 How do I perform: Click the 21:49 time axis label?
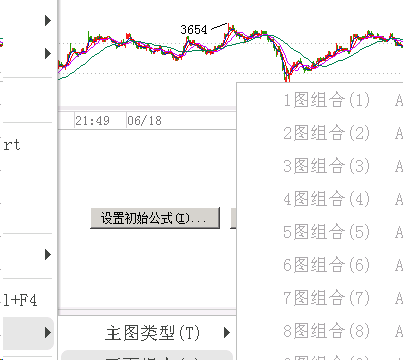[x=92, y=120]
